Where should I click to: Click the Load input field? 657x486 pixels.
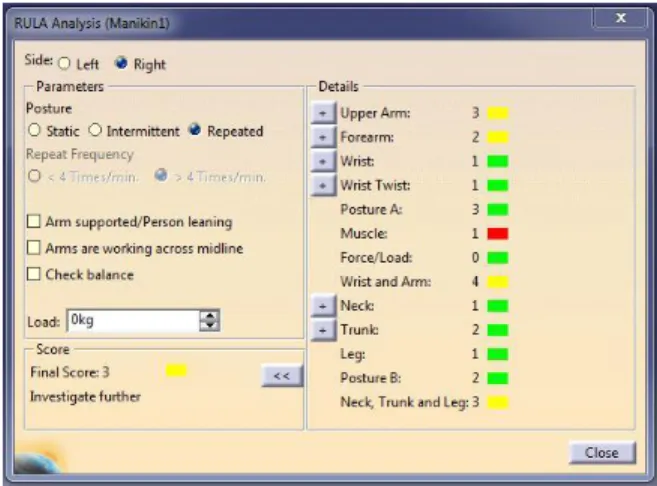(133, 321)
